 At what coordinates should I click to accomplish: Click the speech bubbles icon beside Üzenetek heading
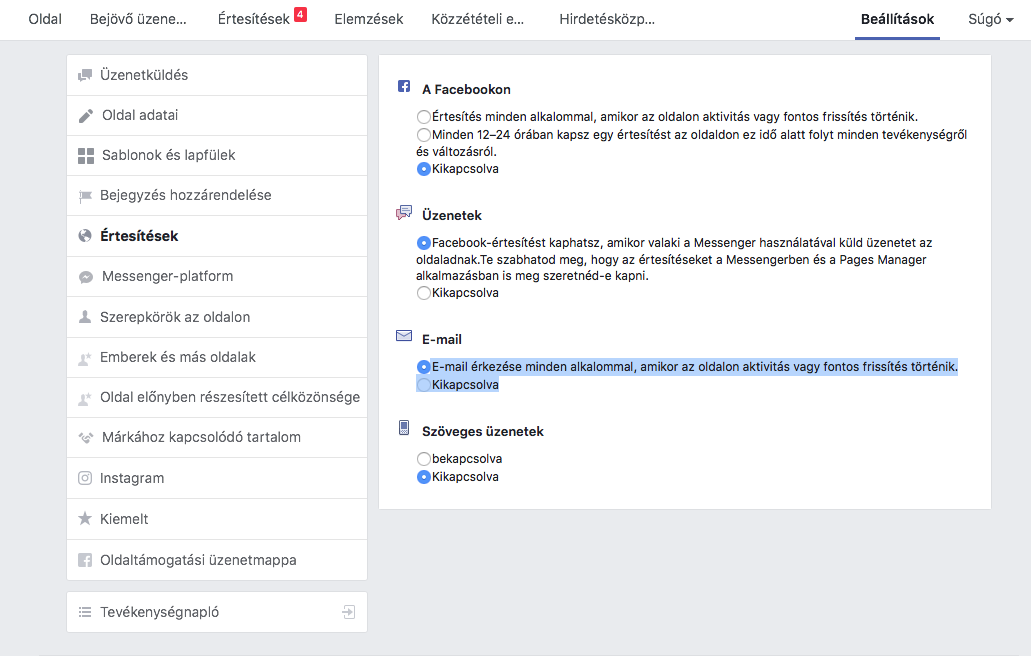404,212
